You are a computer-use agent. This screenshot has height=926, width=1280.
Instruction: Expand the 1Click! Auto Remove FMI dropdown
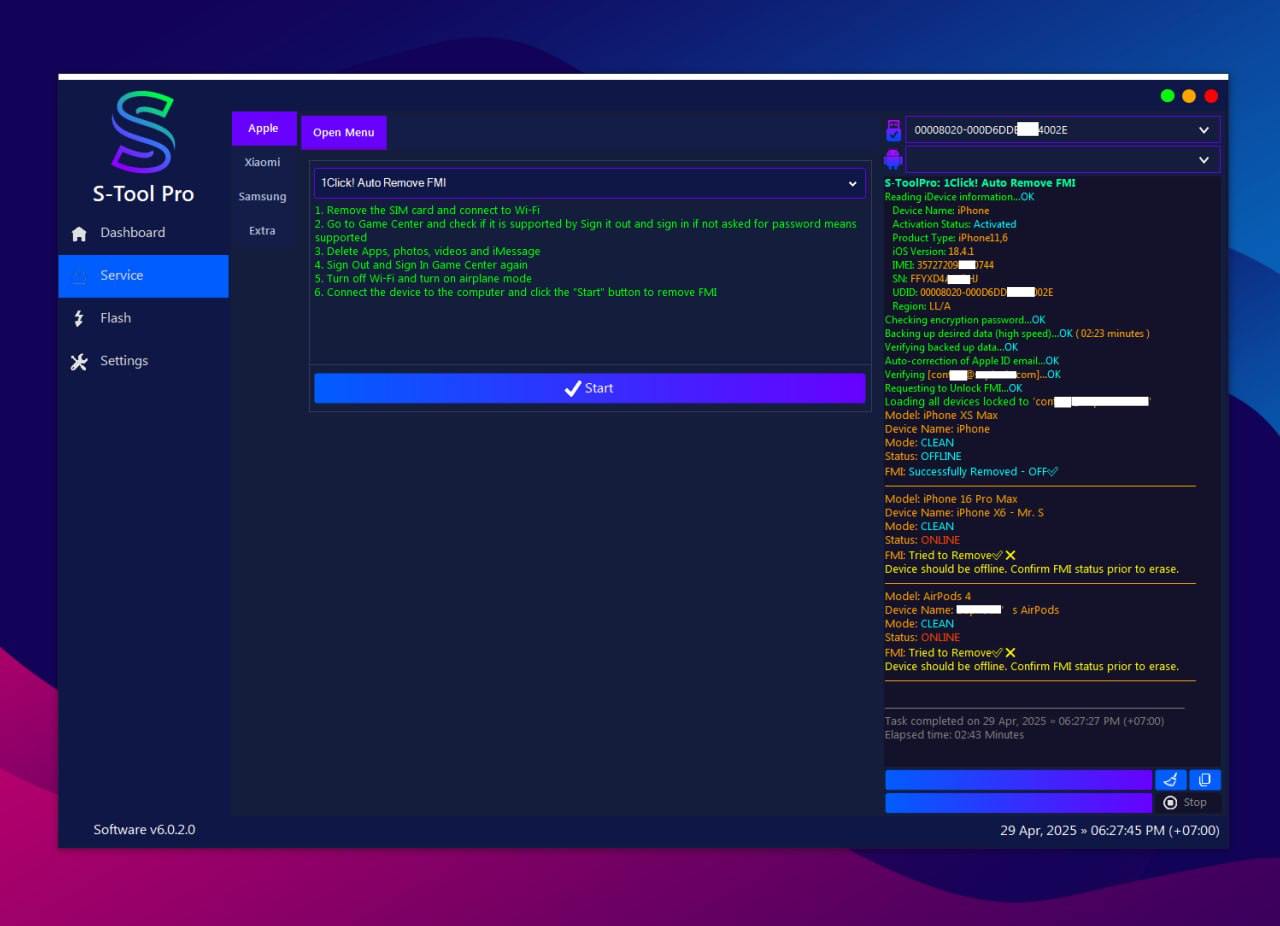pyautogui.click(x=590, y=183)
